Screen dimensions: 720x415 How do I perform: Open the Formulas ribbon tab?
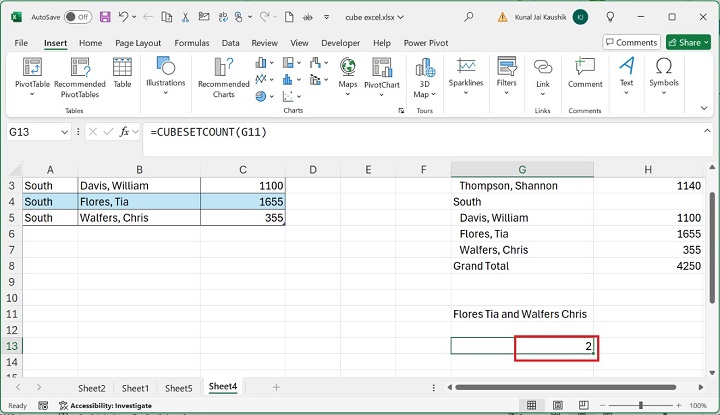coord(192,43)
